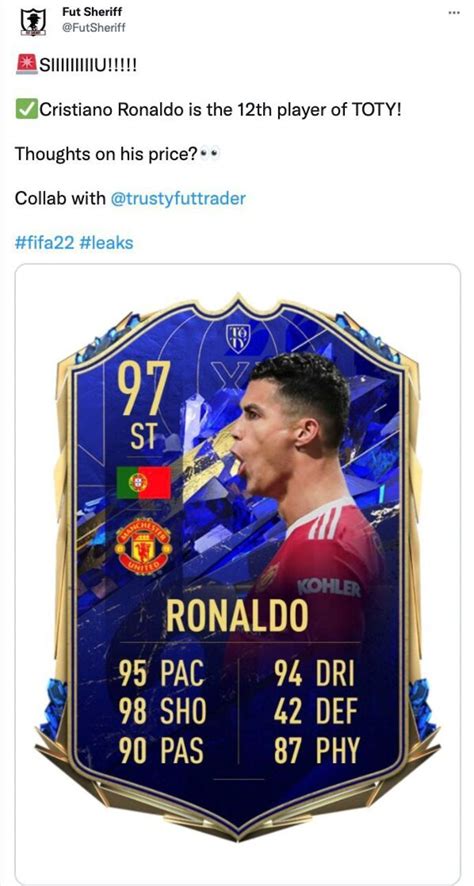Click the @FutSheriff handle
Viewport: 474px width, 886px height.
pos(94,27)
